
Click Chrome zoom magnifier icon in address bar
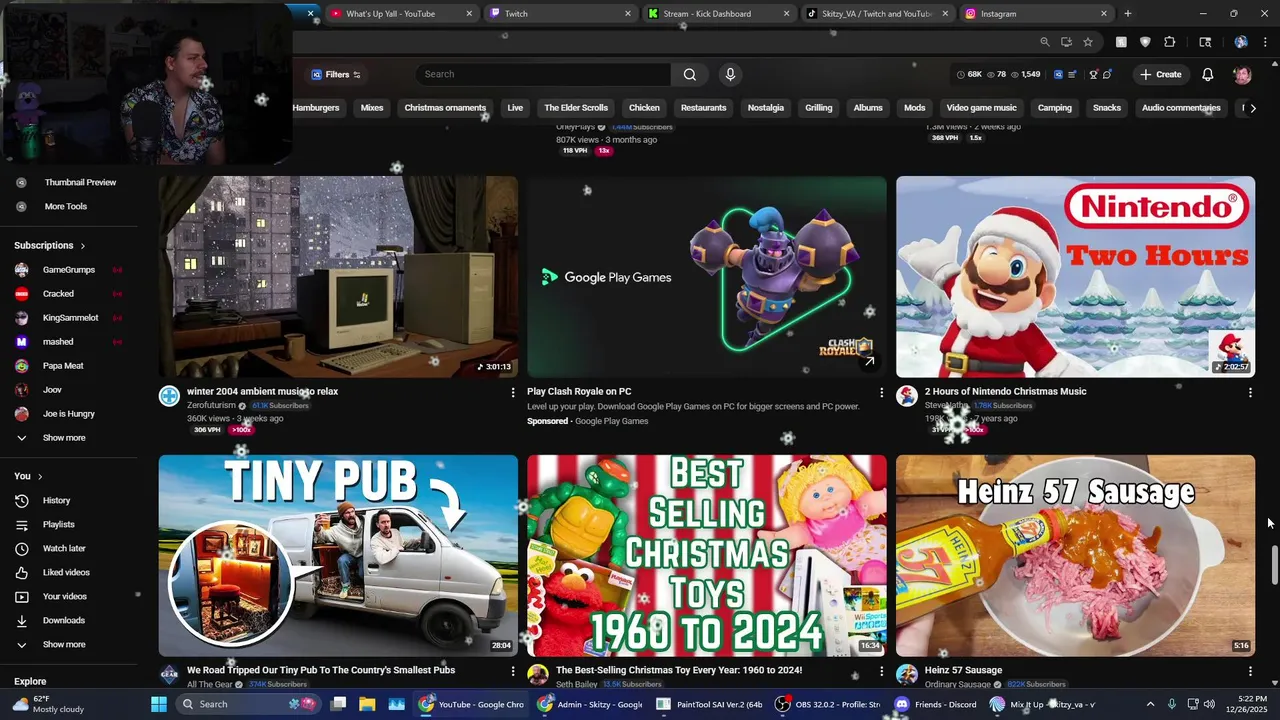coord(1045,42)
